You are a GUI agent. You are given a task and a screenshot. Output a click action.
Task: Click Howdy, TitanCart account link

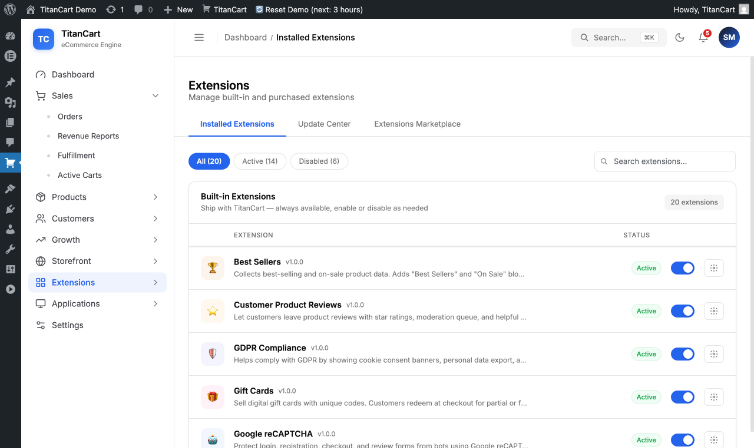pos(711,10)
